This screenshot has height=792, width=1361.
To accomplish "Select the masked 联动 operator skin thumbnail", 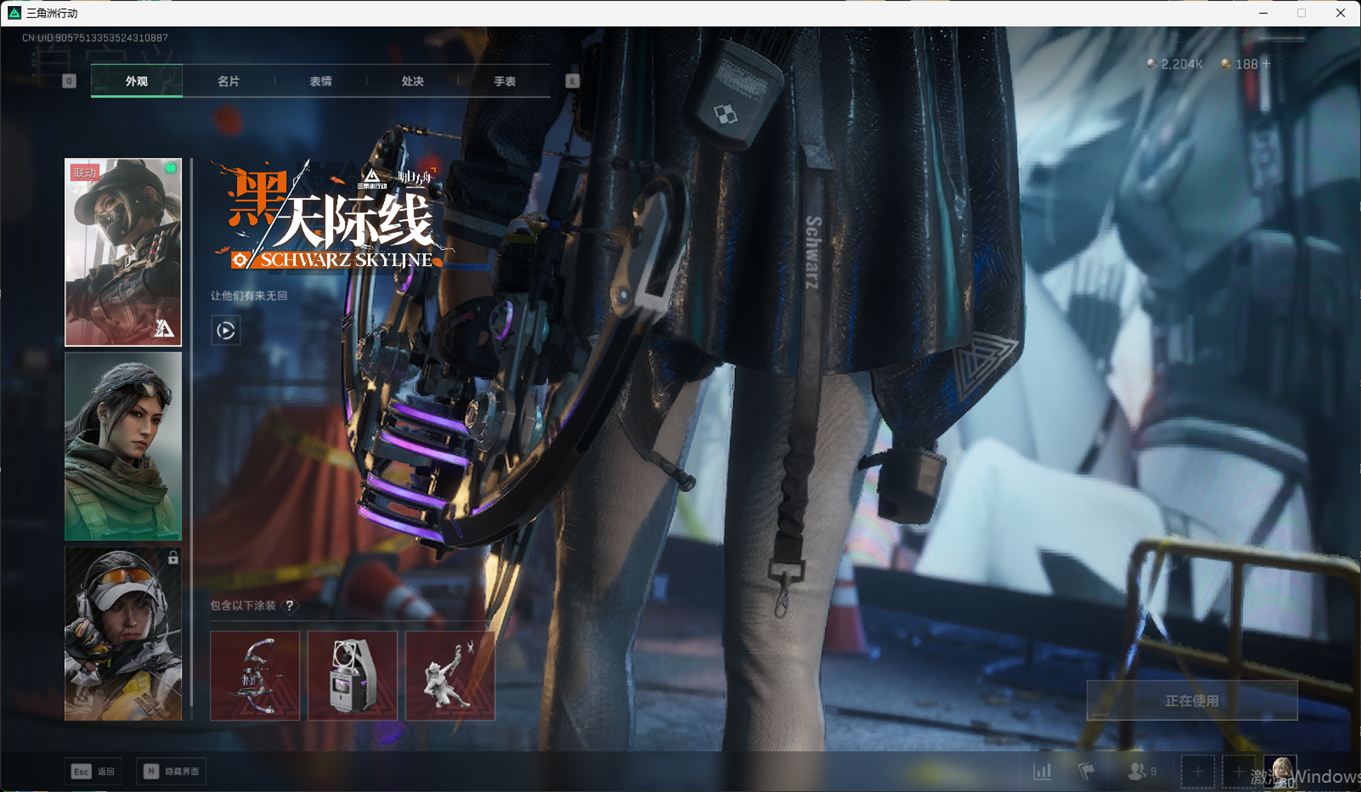I will click(123, 252).
